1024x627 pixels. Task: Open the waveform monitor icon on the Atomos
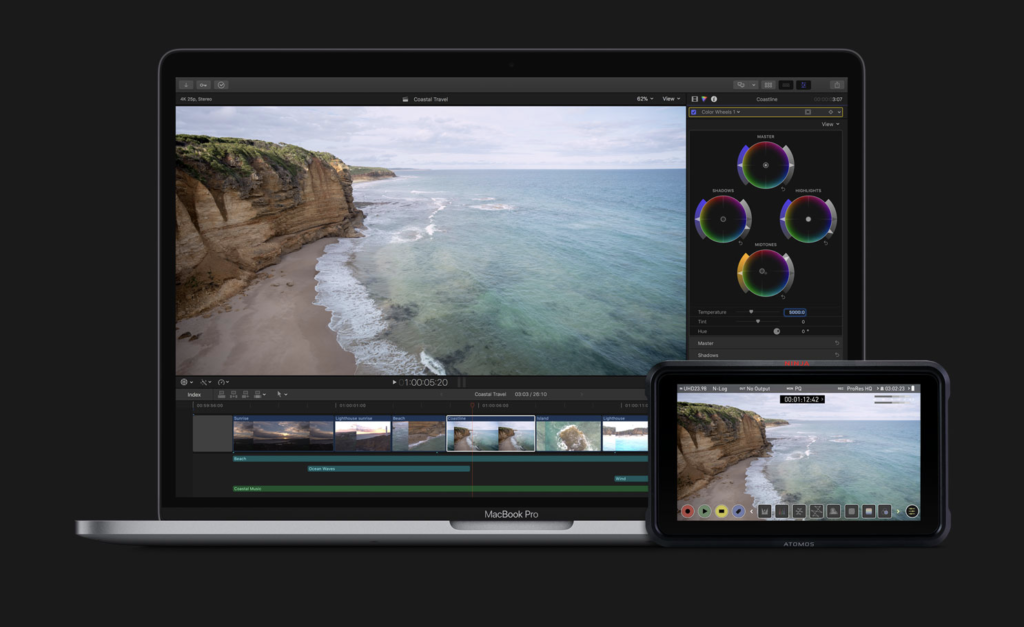[x=765, y=511]
